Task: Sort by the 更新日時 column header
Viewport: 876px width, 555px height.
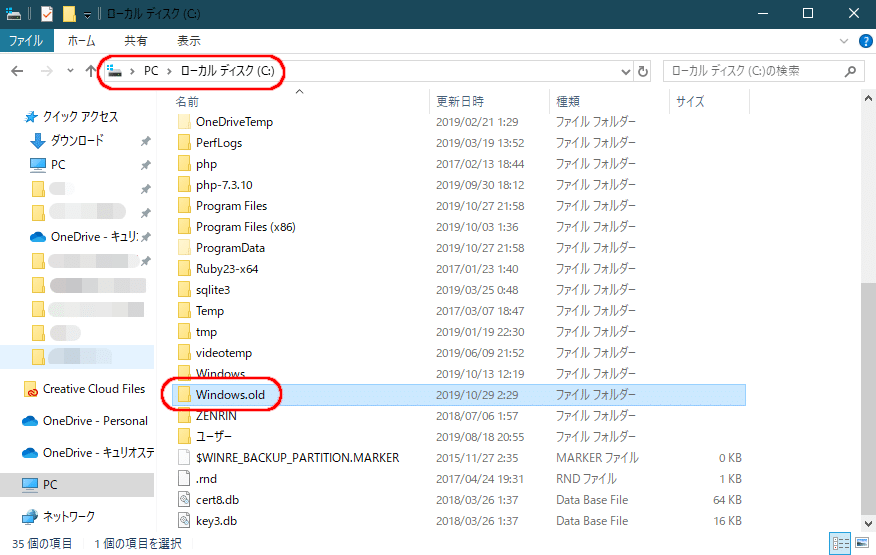Action: (x=460, y=101)
